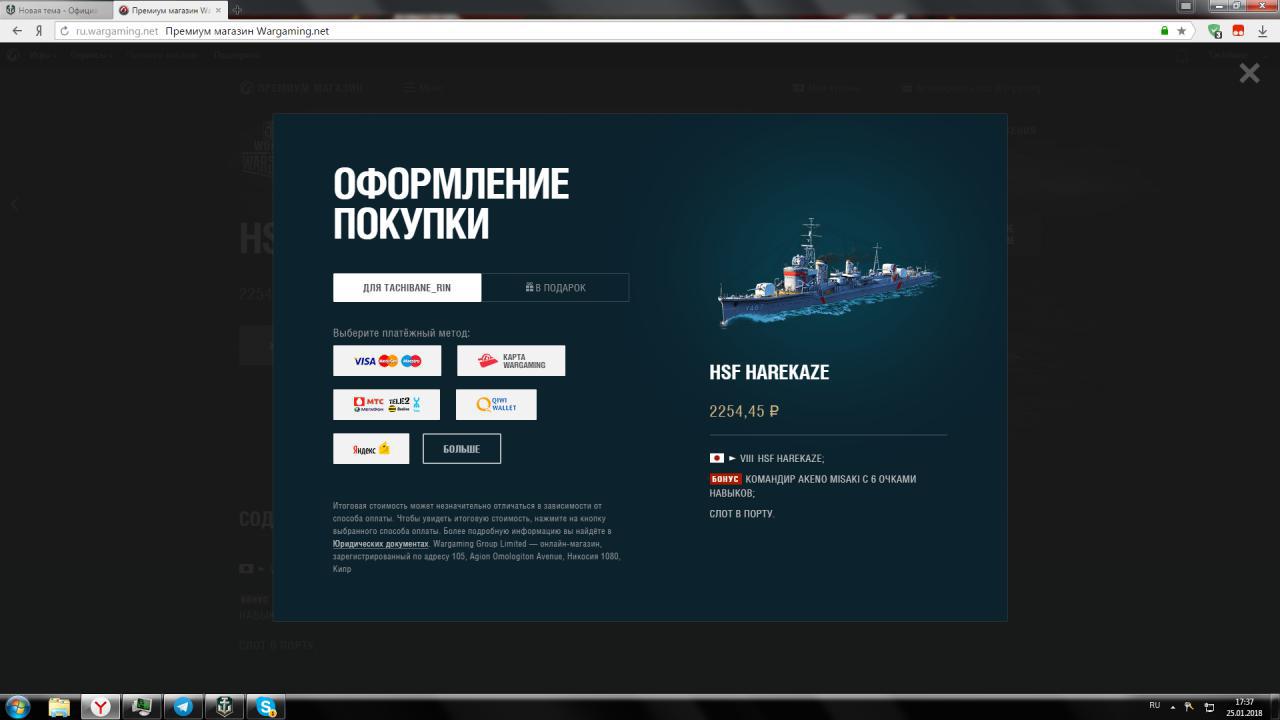Go back with the browser back arrow

click(17, 31)
